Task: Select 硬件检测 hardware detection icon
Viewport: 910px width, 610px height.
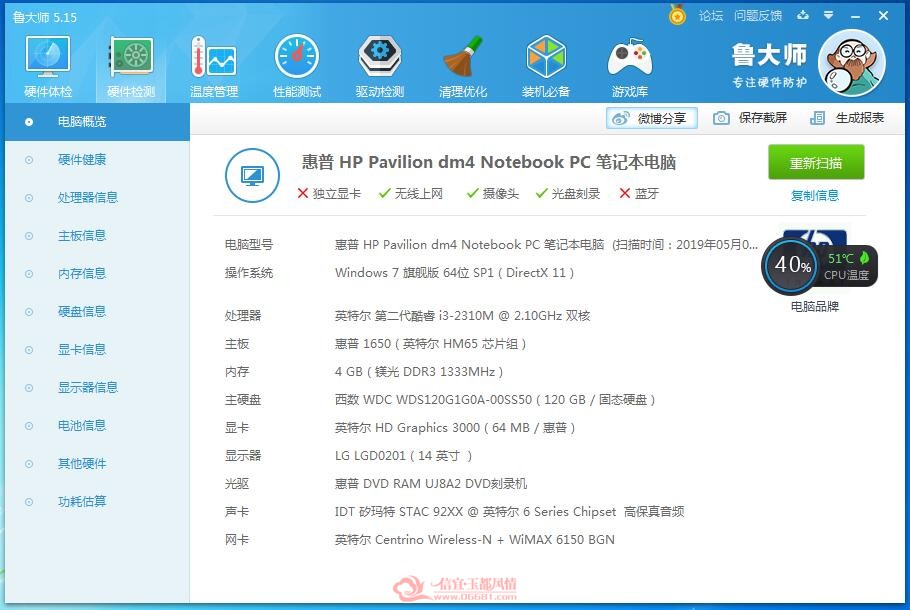Action: pos(131,66)
